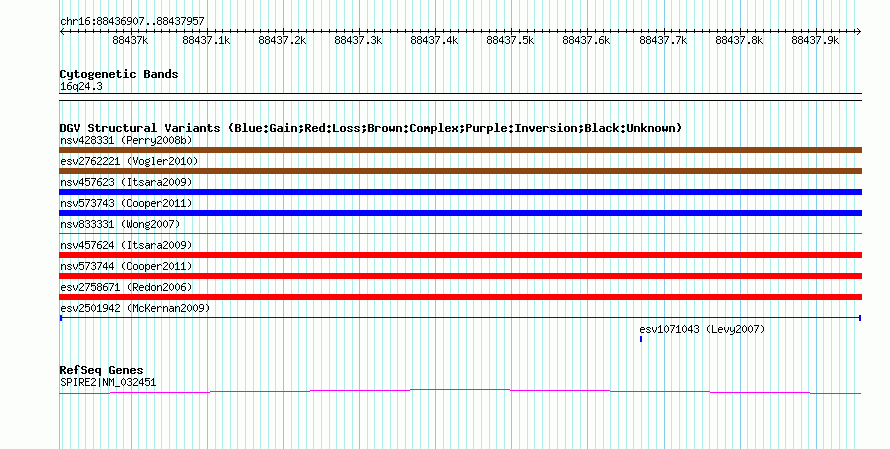Click the 88437.7k ruler tick label
Image resolution: width=890 pixels, height=449 pixels.
coord(663,40)
